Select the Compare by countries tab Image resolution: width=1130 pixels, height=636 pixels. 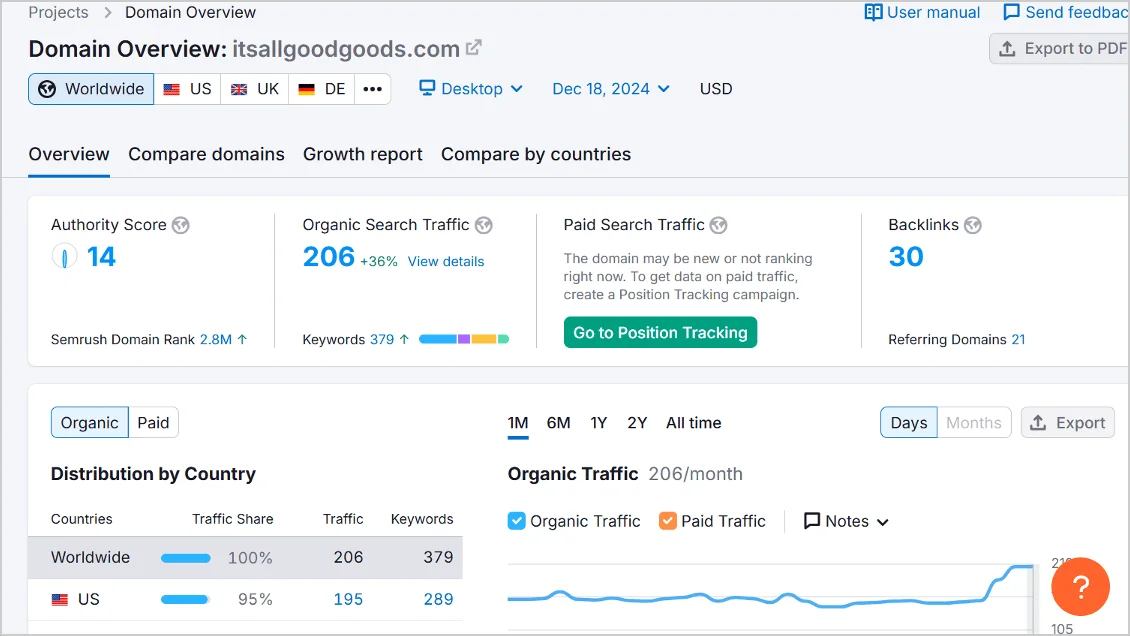point(535,154)
